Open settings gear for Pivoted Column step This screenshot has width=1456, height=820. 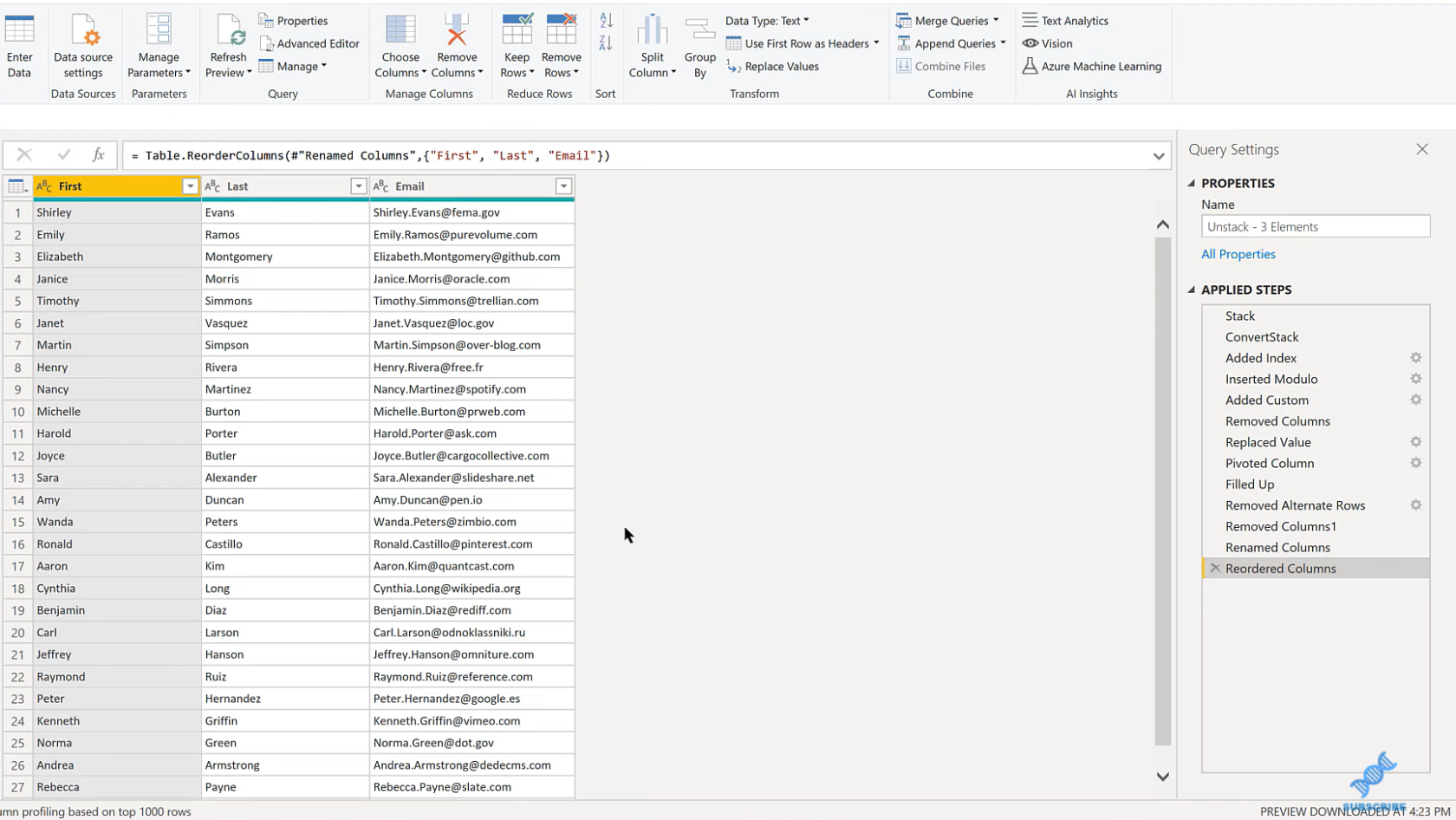[x=1415, y=463]
